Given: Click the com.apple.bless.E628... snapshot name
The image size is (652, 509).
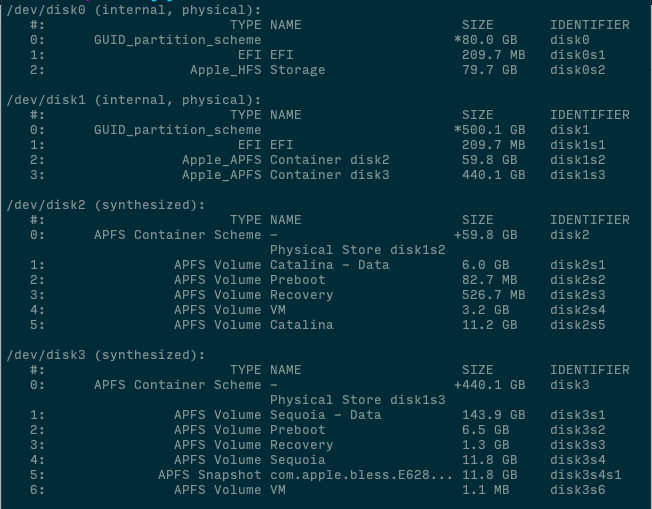Looking at the screenshot, I should 361,475.
